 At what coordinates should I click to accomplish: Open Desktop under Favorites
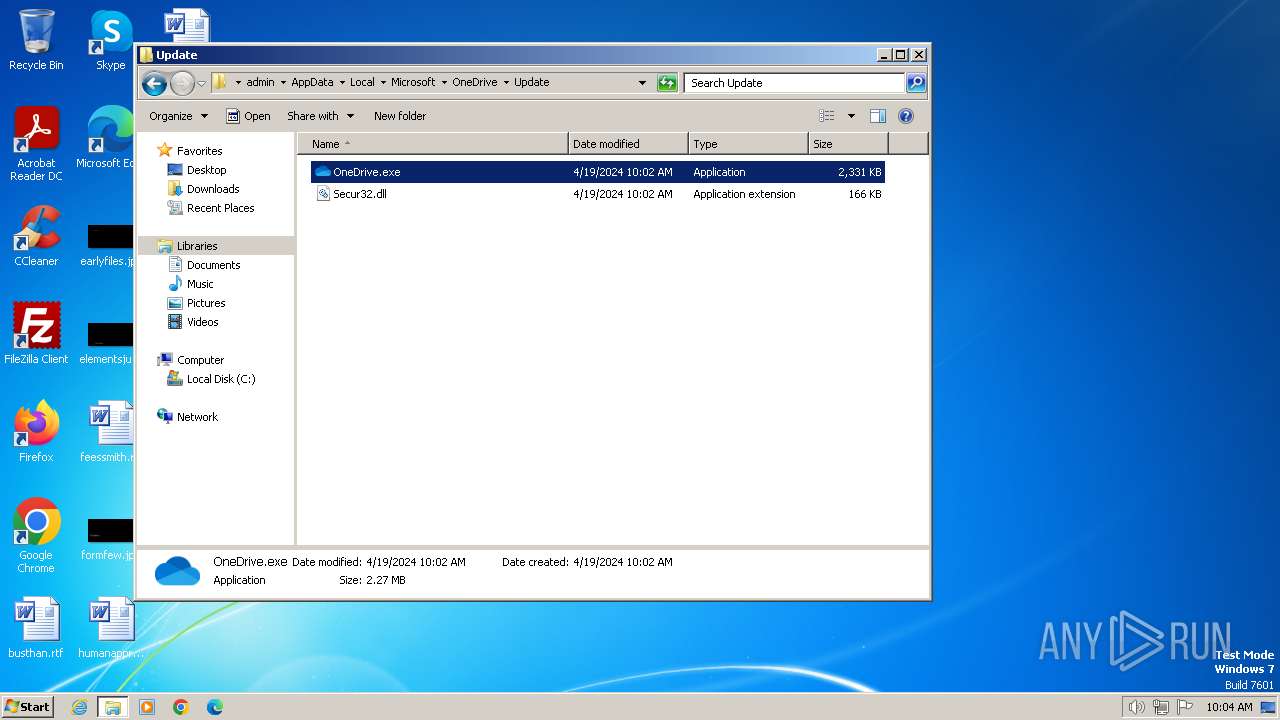(206, 170)
